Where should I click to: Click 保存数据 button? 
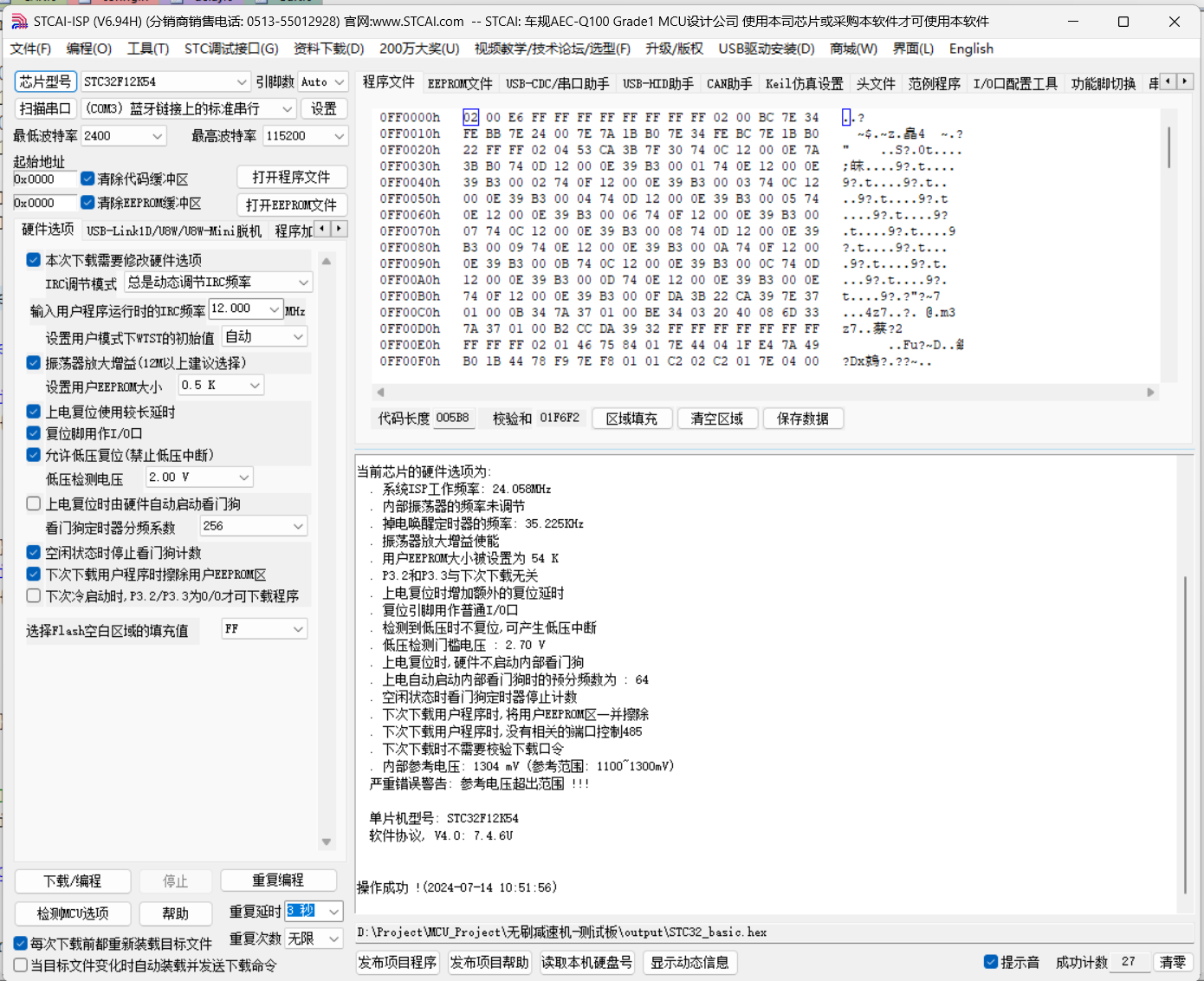(803, 419)
